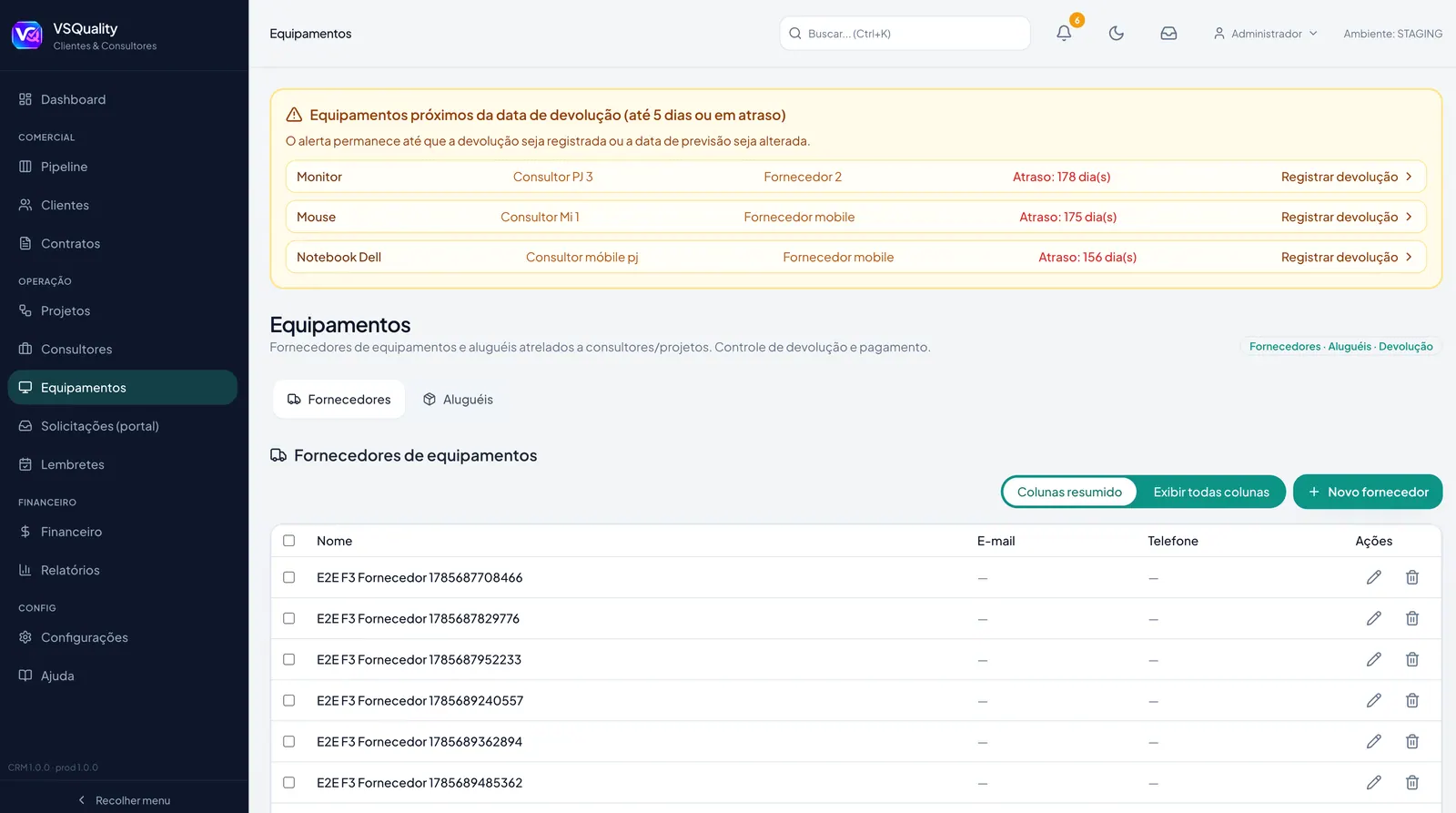This screenshot has height=813, width=1456.
Task: Delete supplier E2E F3 Fornecedor 1785689240557
Action: point(1412,700)
